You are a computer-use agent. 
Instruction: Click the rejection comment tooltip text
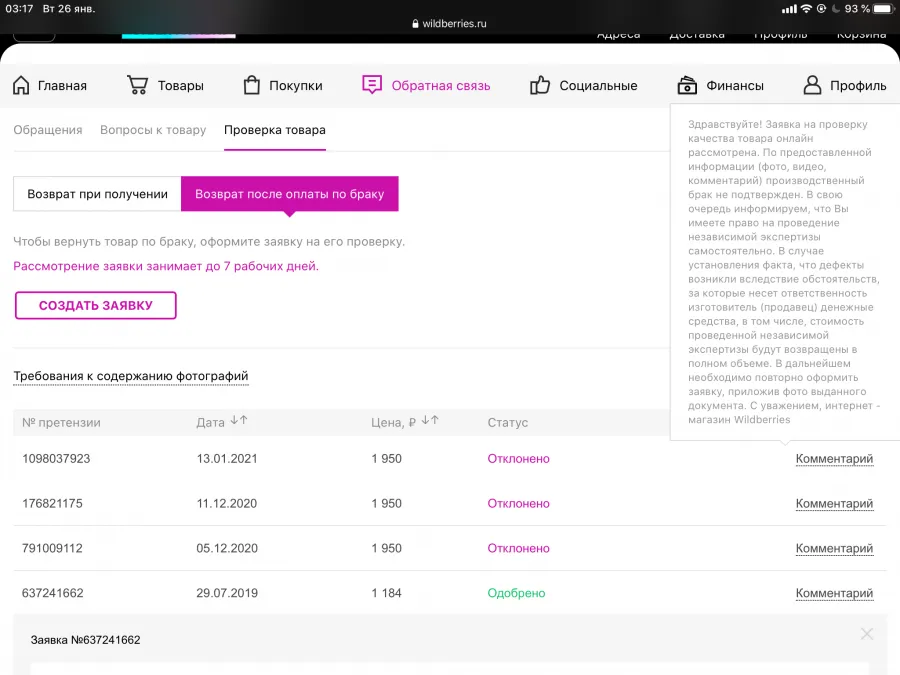783,271
